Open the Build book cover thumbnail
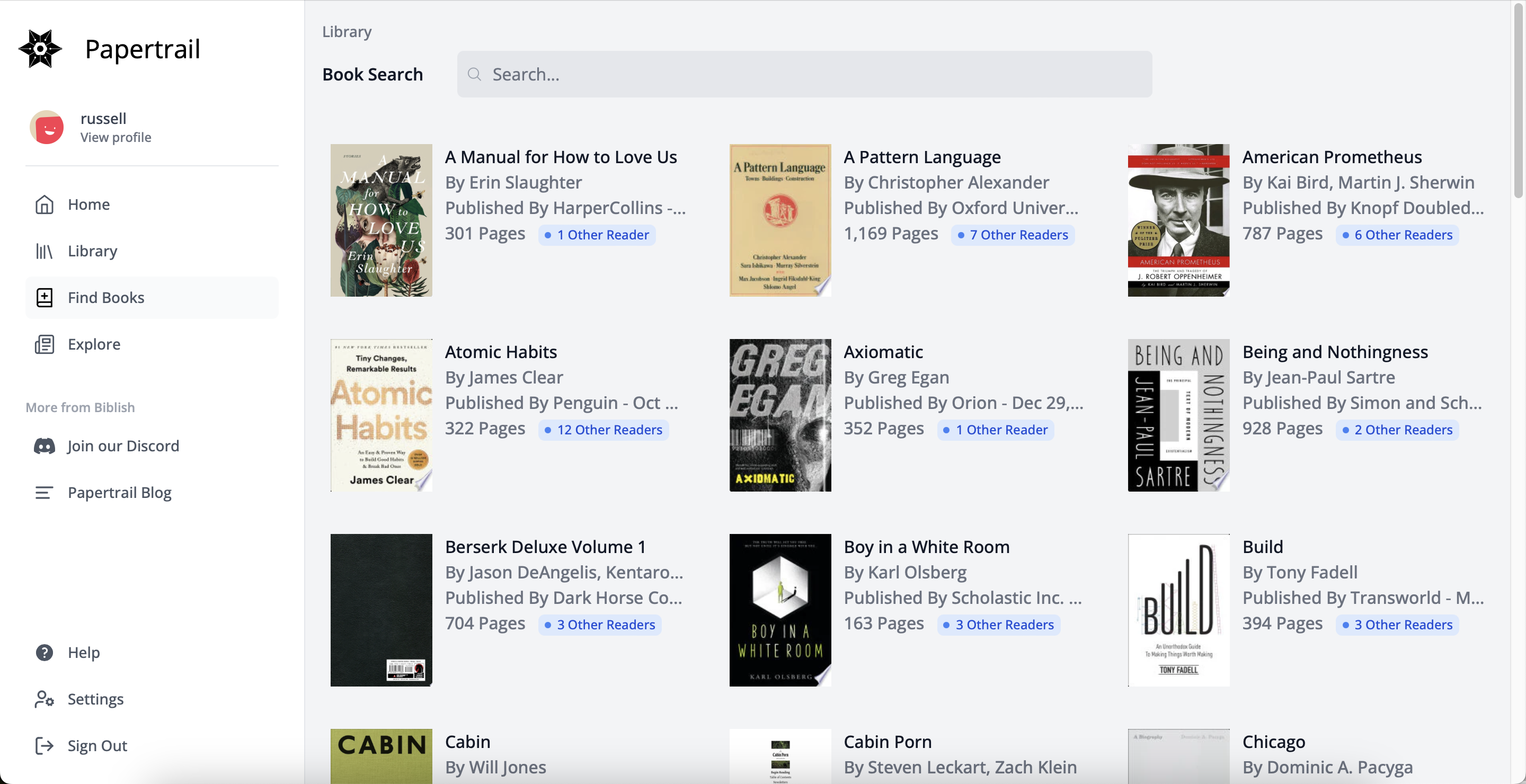The image size is (1526, 784). click(1178, 610)
